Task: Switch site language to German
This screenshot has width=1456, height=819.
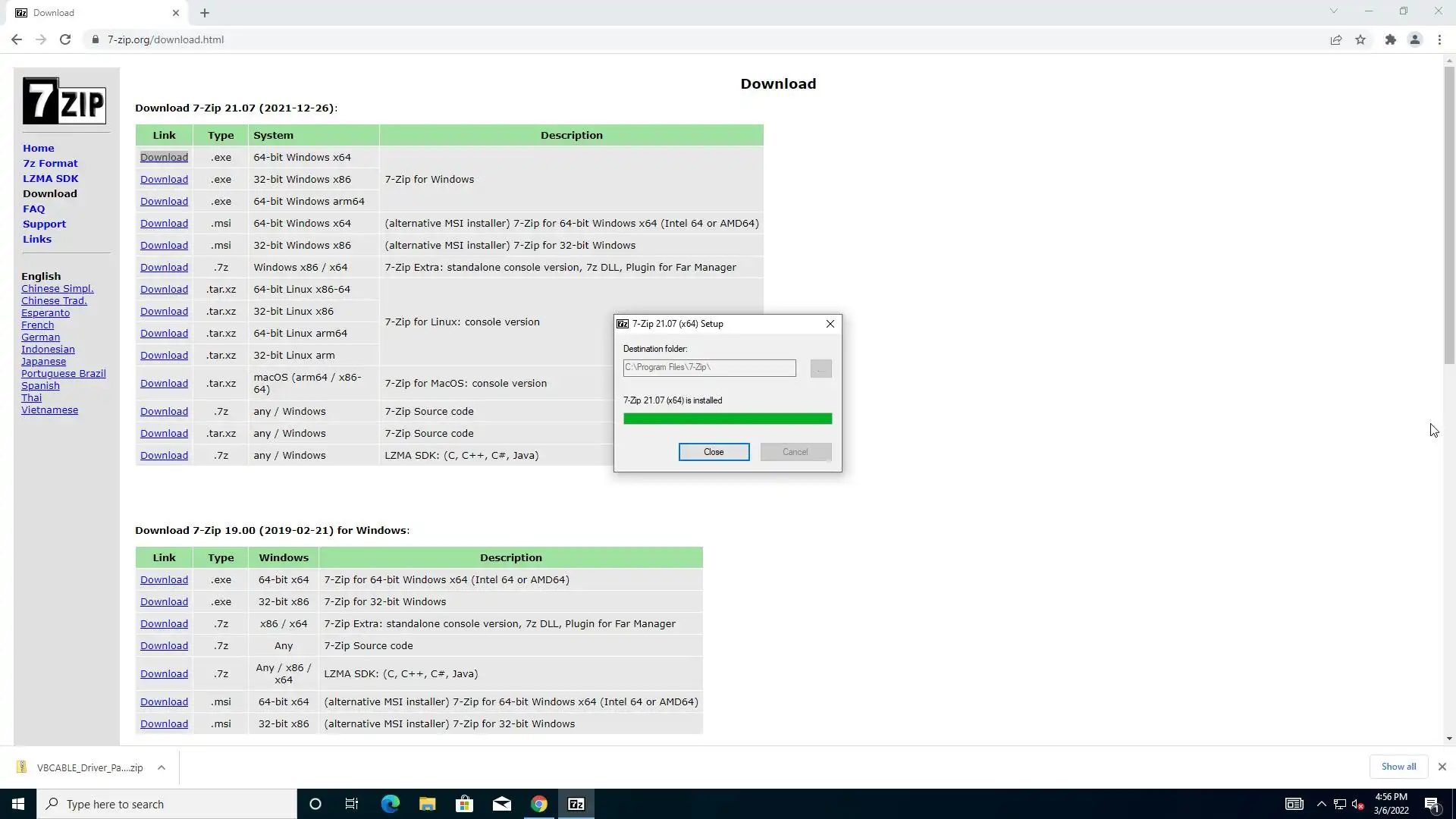Action: click(40, 337)
